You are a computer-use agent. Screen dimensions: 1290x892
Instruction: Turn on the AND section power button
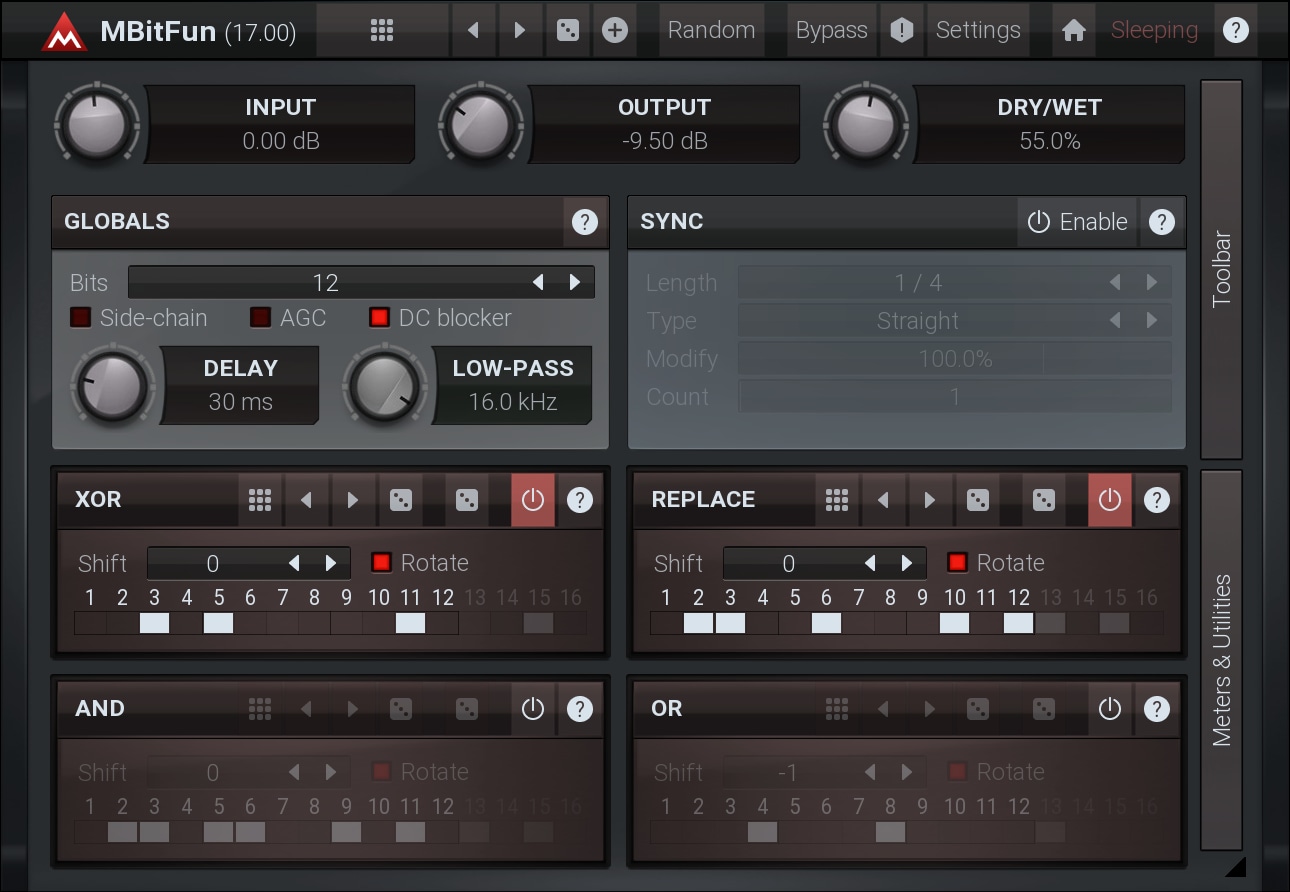click(532, 709)
